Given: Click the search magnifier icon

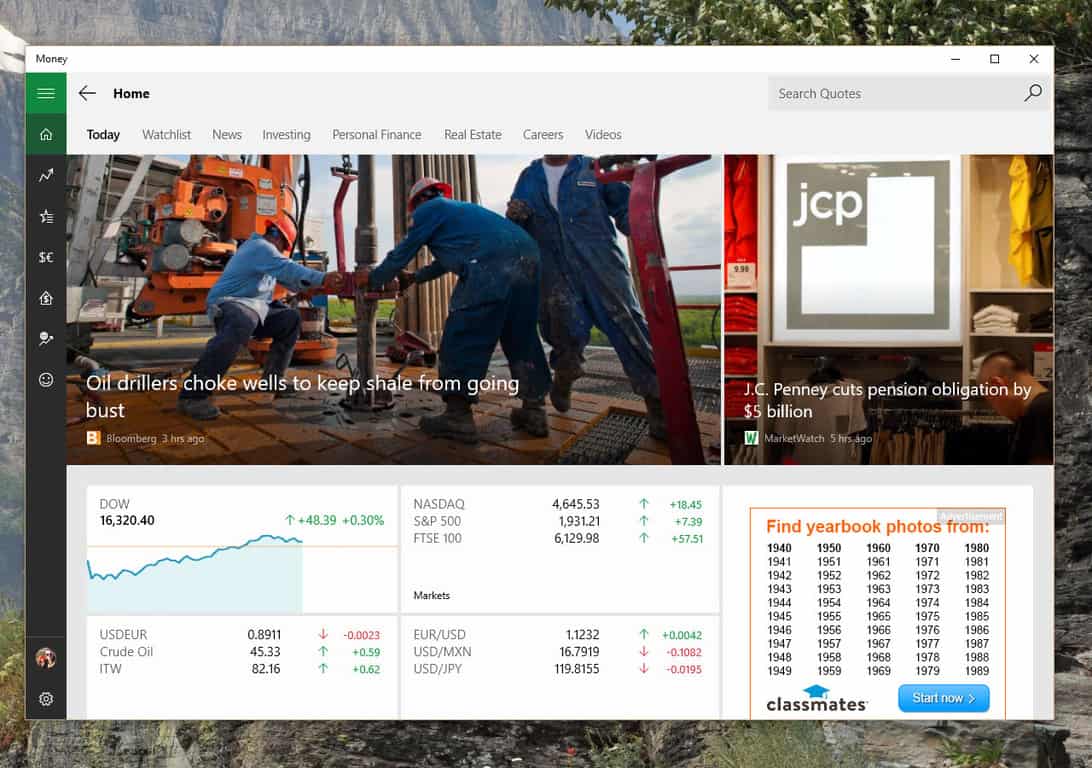Looking at the screenshot, I should click(1033, 93).
